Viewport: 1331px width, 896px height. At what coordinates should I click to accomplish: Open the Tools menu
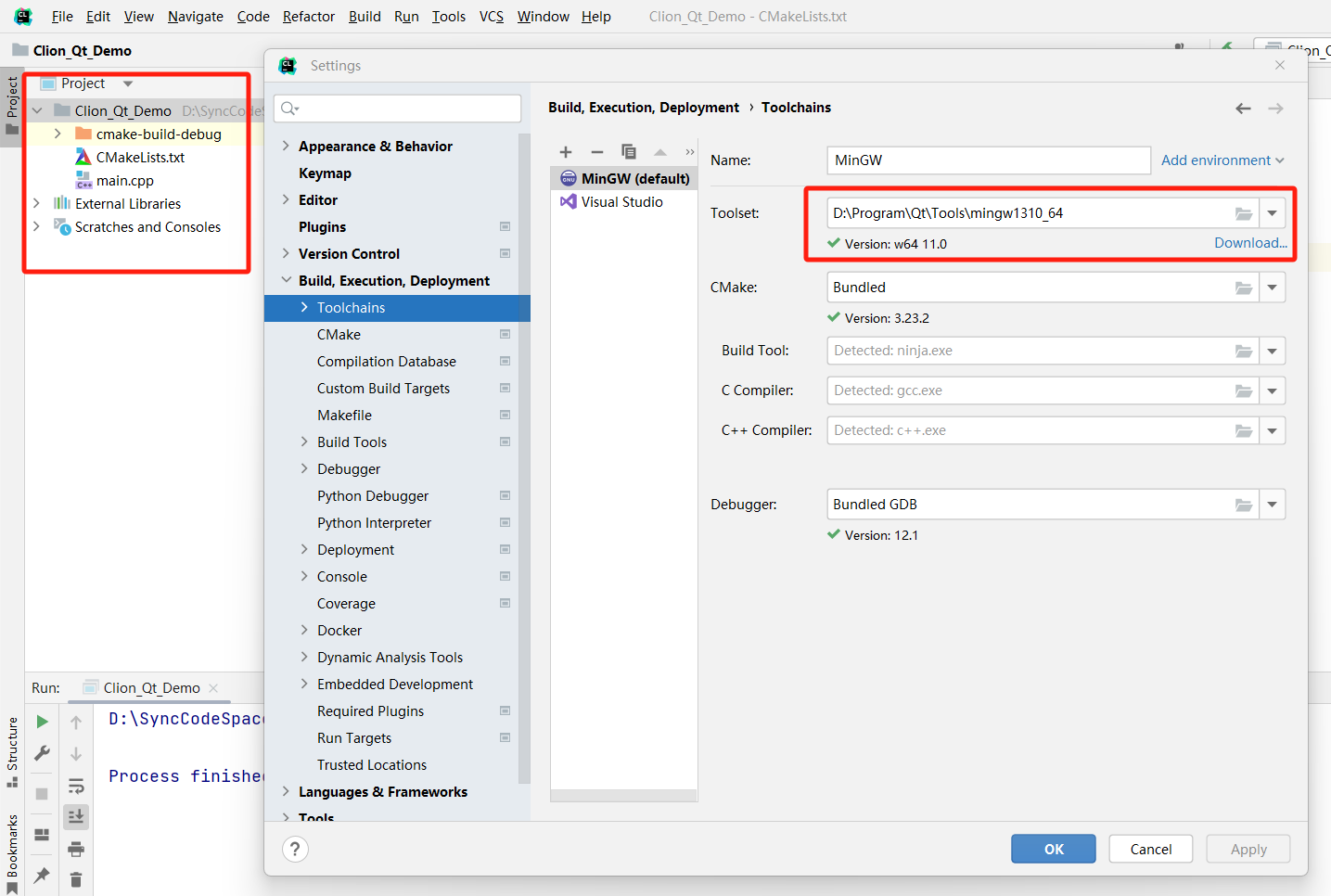pos(449,17)
